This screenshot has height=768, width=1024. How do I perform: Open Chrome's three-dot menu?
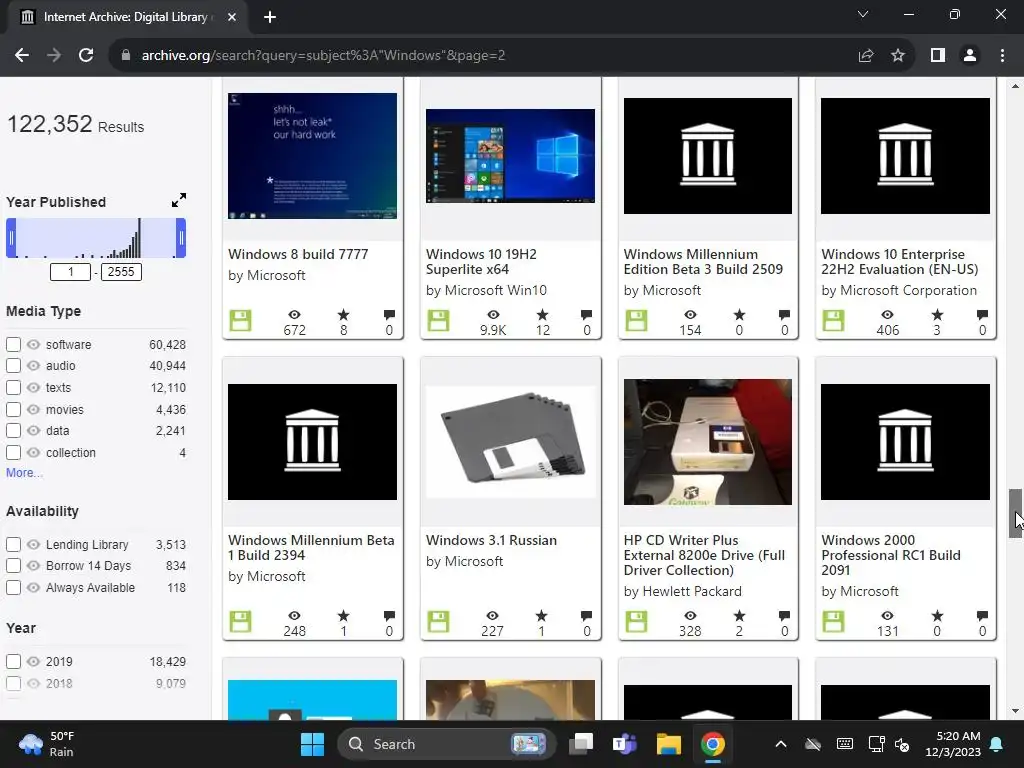(1002, 56)
